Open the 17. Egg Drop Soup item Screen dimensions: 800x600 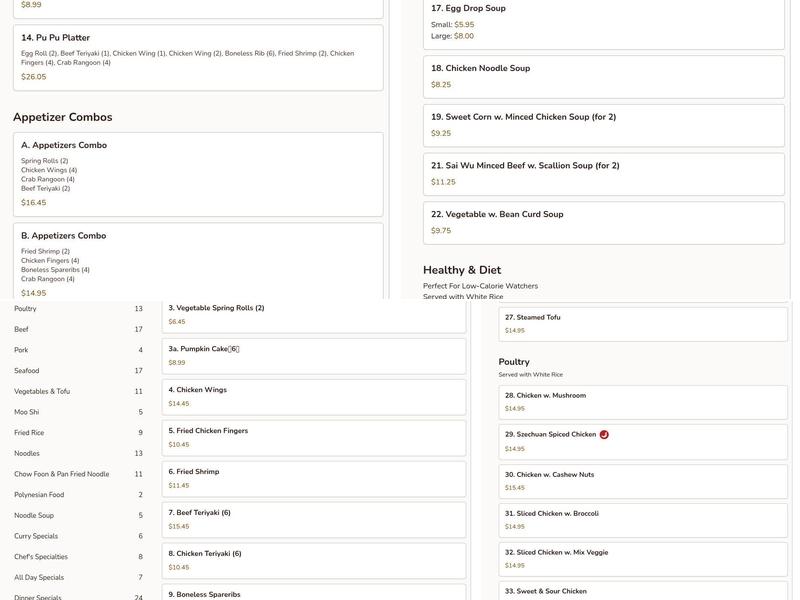click(603, 21)
